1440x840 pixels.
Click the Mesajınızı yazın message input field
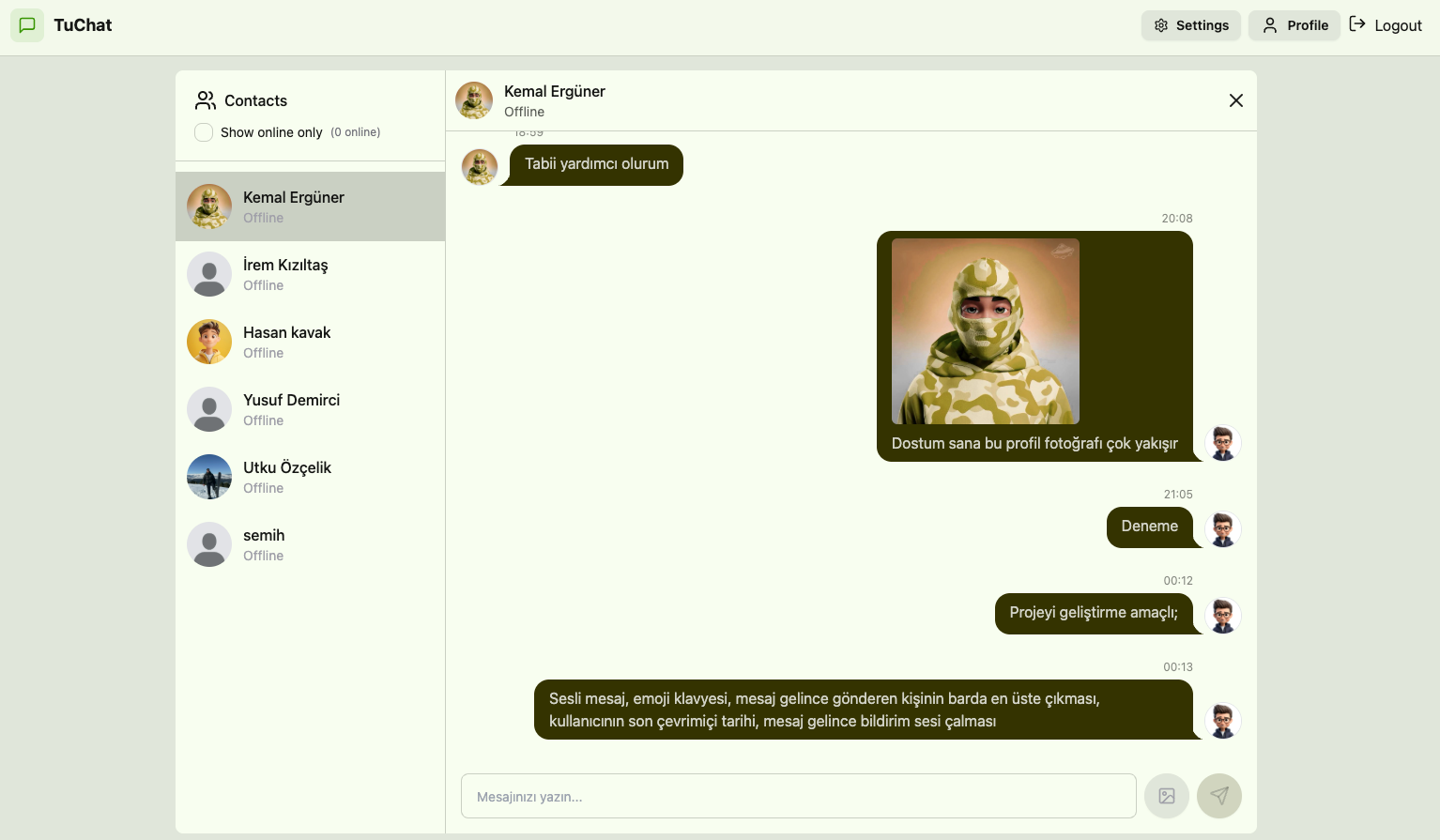click(797, 795)
